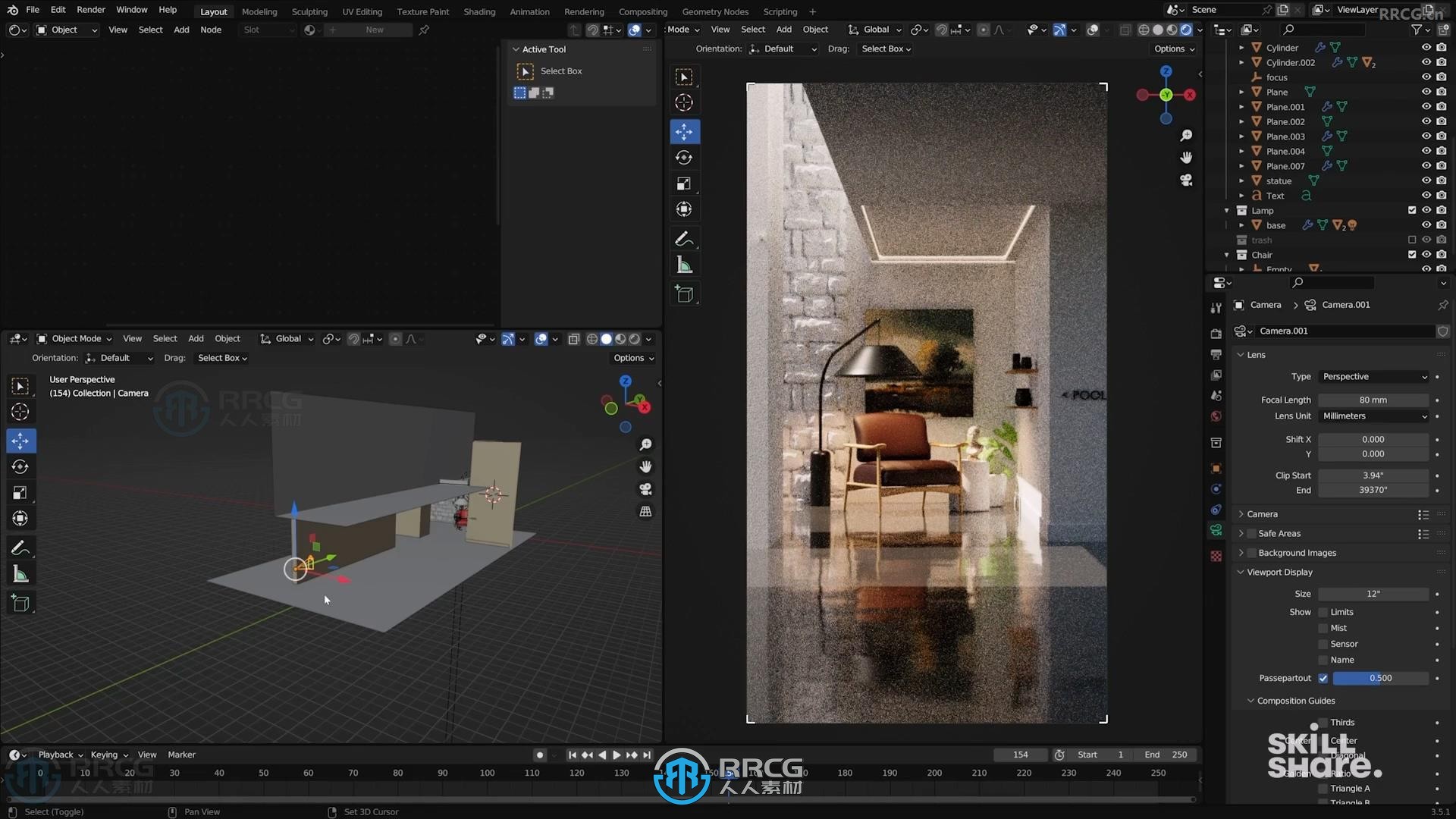Disable the Passepartout checkbox
Screen dimensions: 1456x819
click(1323, 678)
